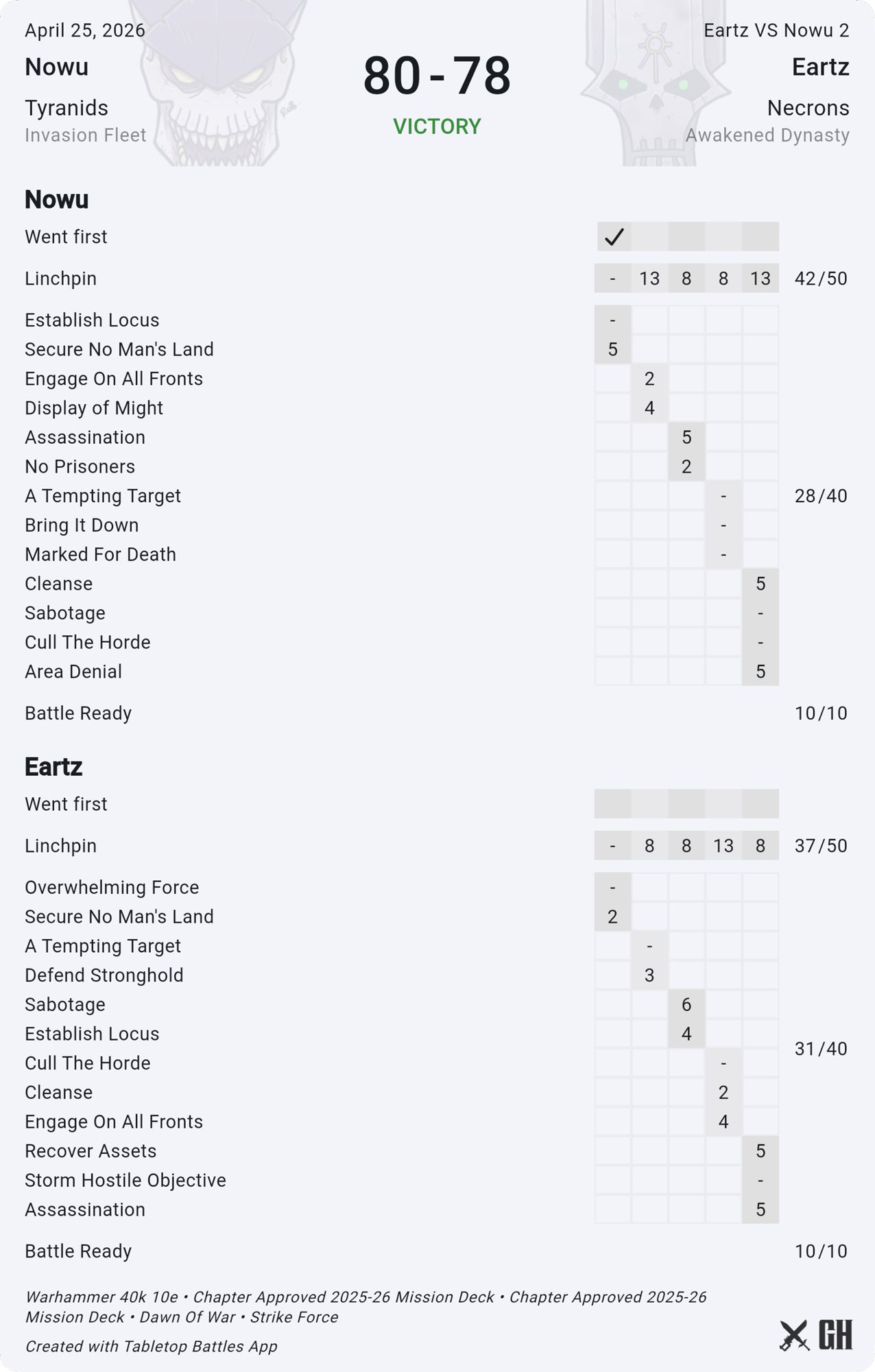The image size is (875, 1372).
Task: Click Nowu's Area Denial score cell
Action: pos(760,672)
